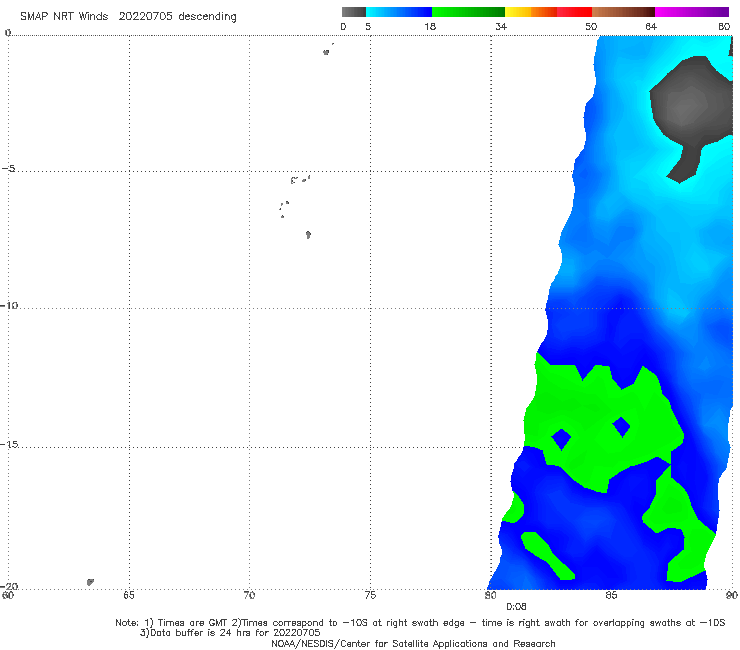Click the date '20220705' in the title

click(145, 16)
